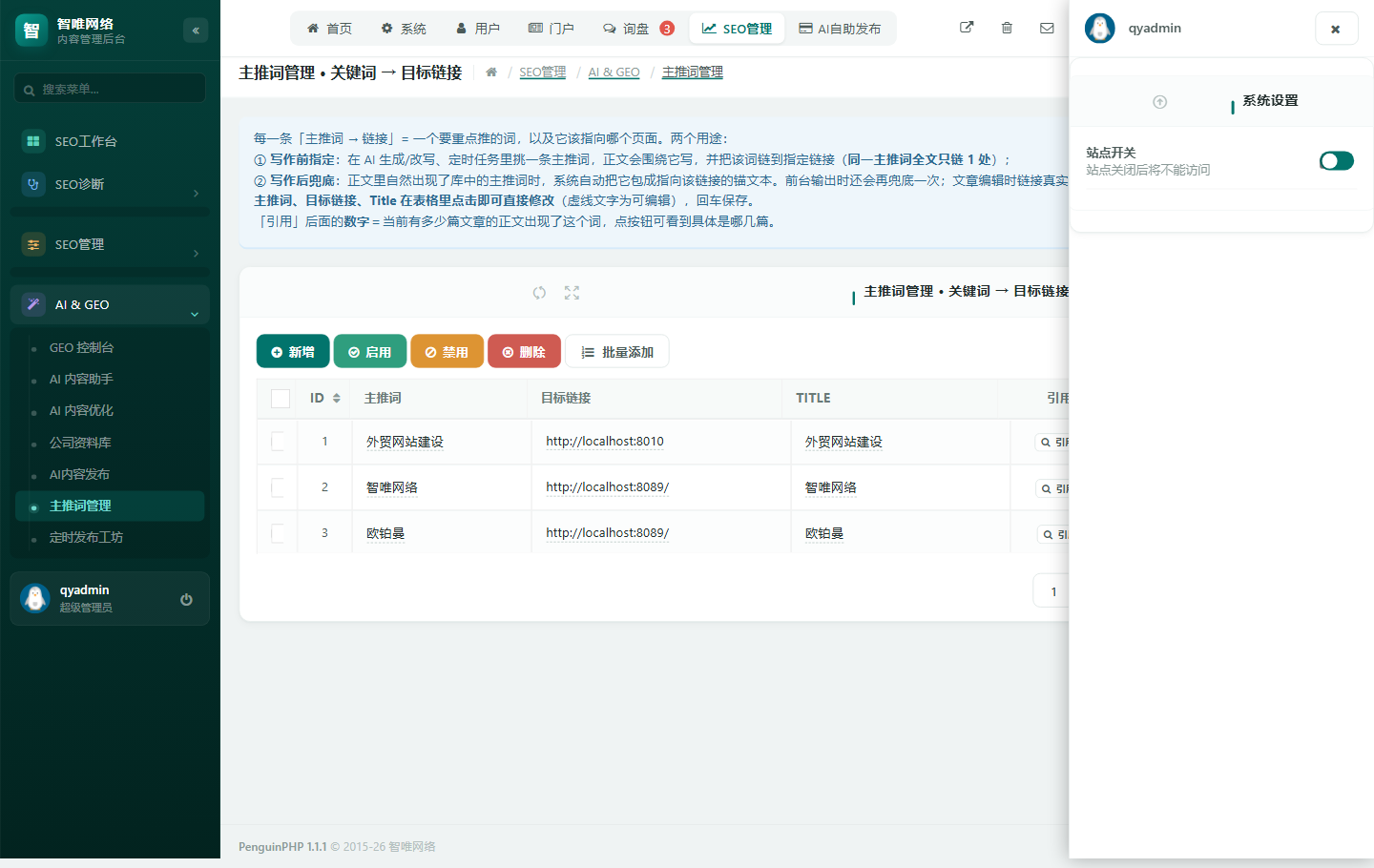
Task: Click 引用 search button for 外贸网站建设 row
Action: point(1051,443)
